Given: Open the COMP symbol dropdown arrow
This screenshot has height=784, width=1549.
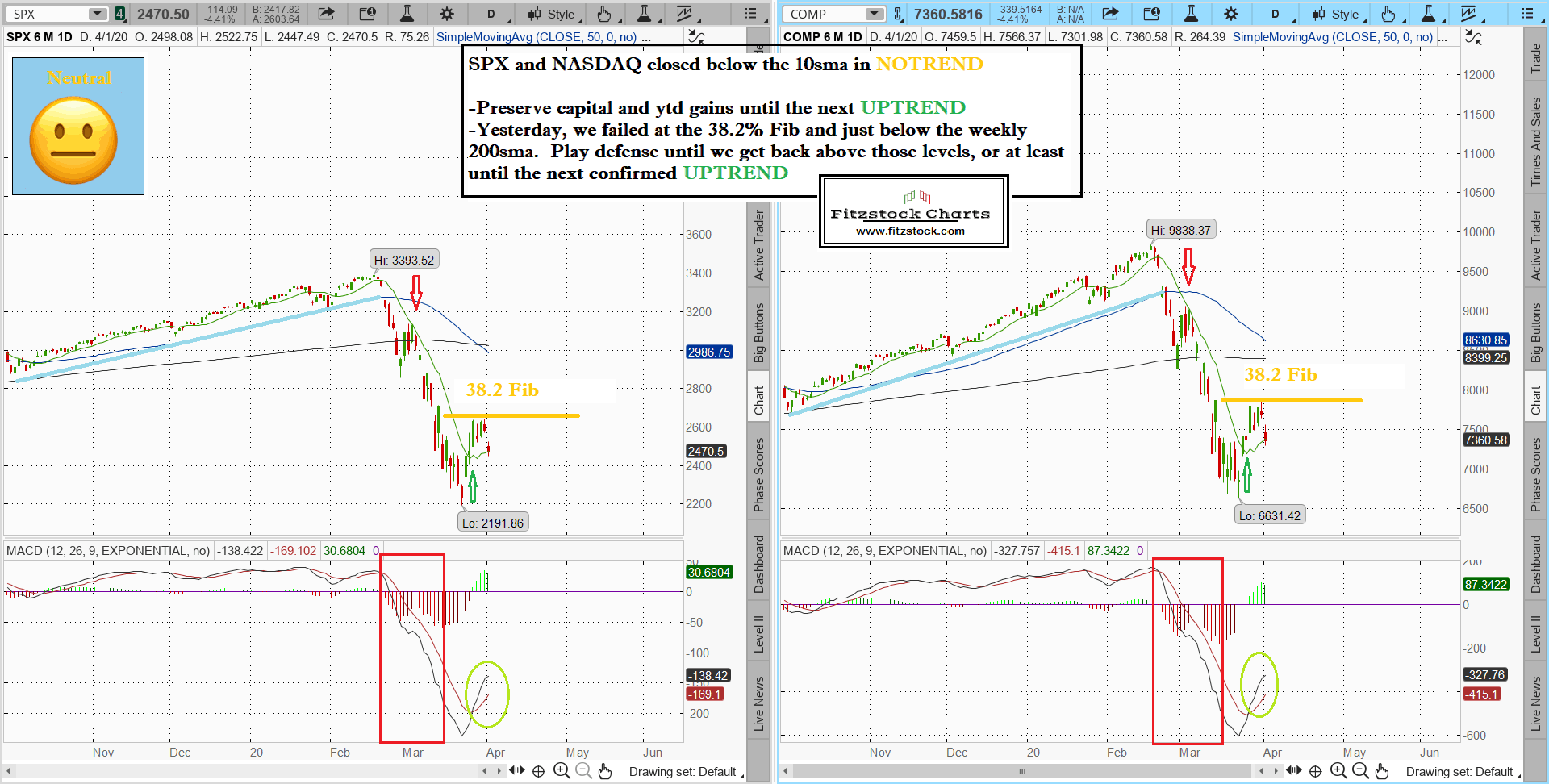Looking at the screenshot, I should [875, 14].
